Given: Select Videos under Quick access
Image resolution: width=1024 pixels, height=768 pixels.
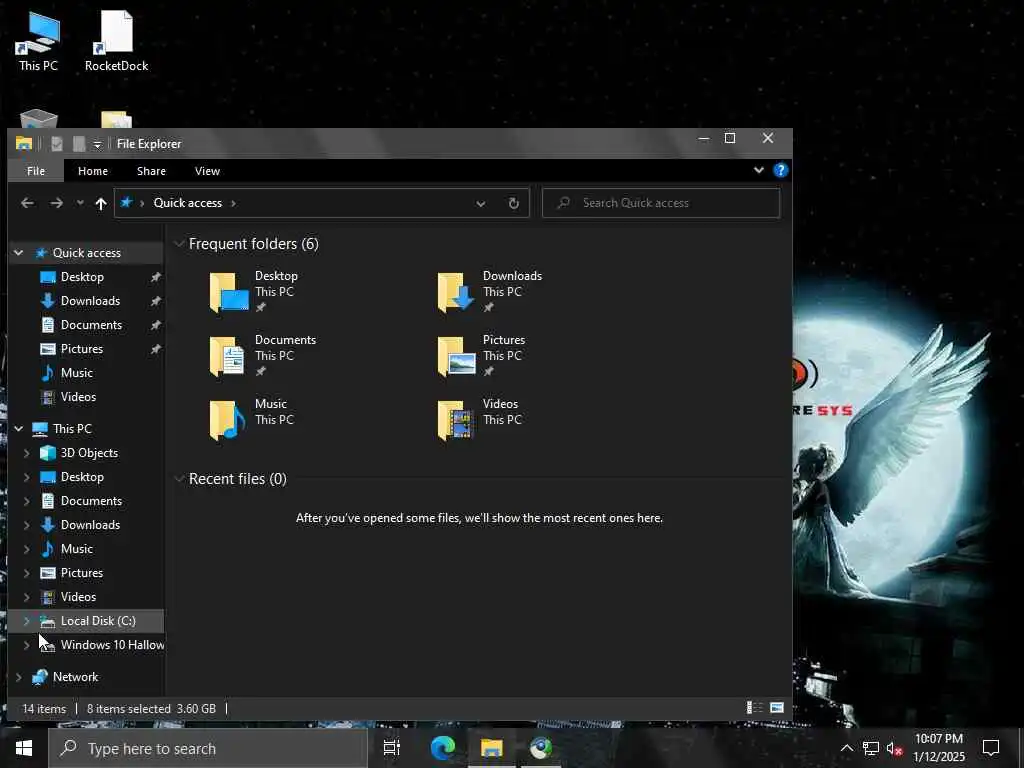Looking at the screenshot, I should (78, 396).
